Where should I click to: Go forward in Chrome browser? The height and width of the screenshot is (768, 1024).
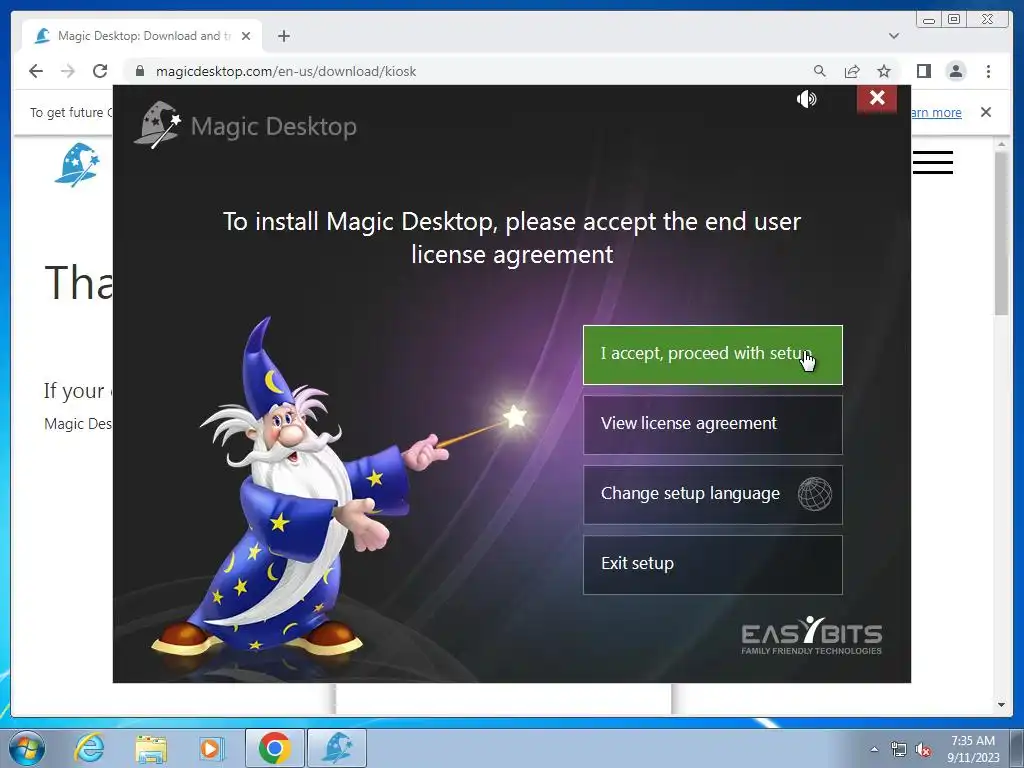(68, 71)
